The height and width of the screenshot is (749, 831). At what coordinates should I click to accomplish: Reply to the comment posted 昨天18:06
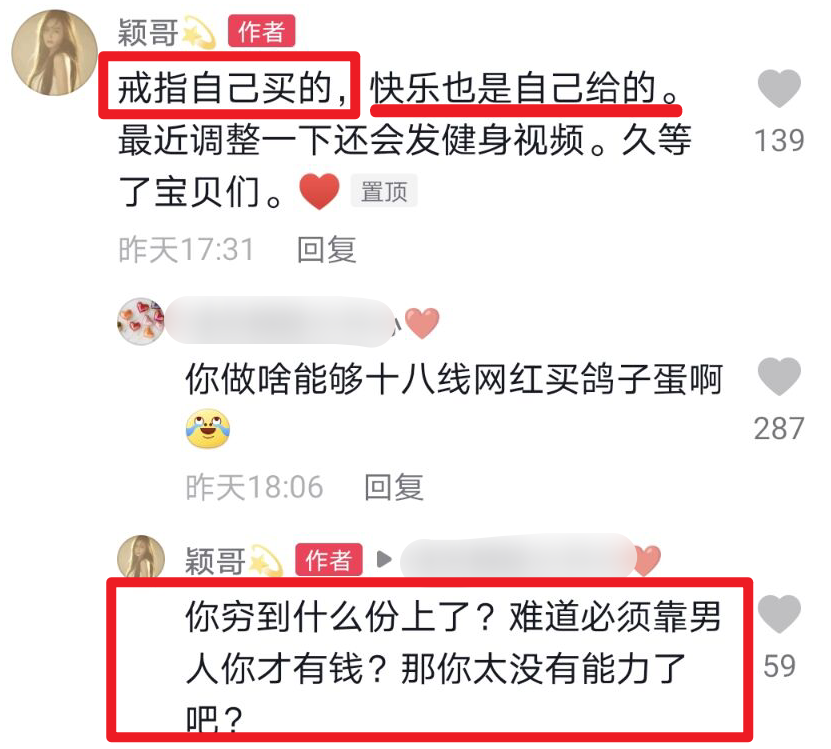click(x=394, y=487)
